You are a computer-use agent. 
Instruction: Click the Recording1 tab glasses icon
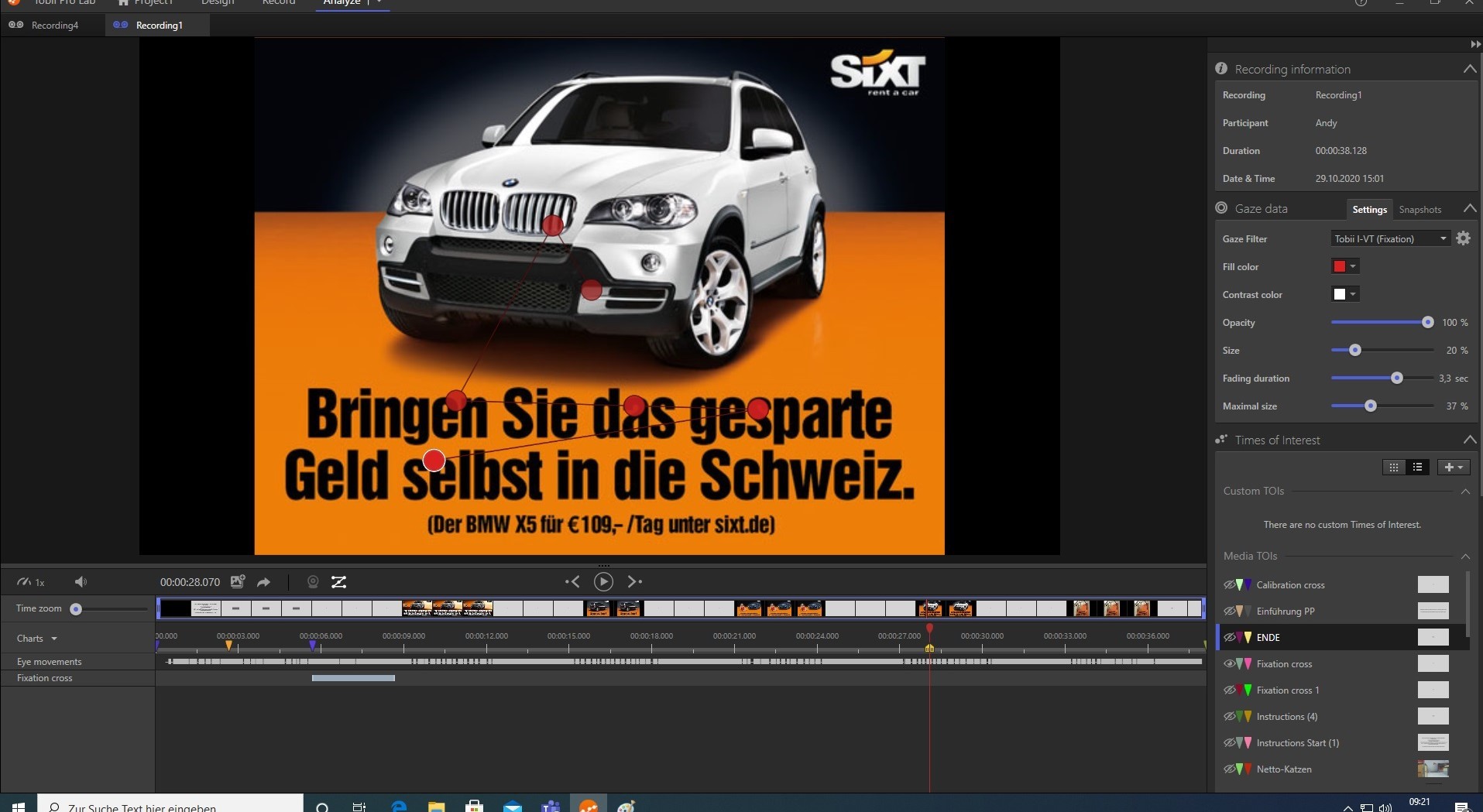pos(120,25)
